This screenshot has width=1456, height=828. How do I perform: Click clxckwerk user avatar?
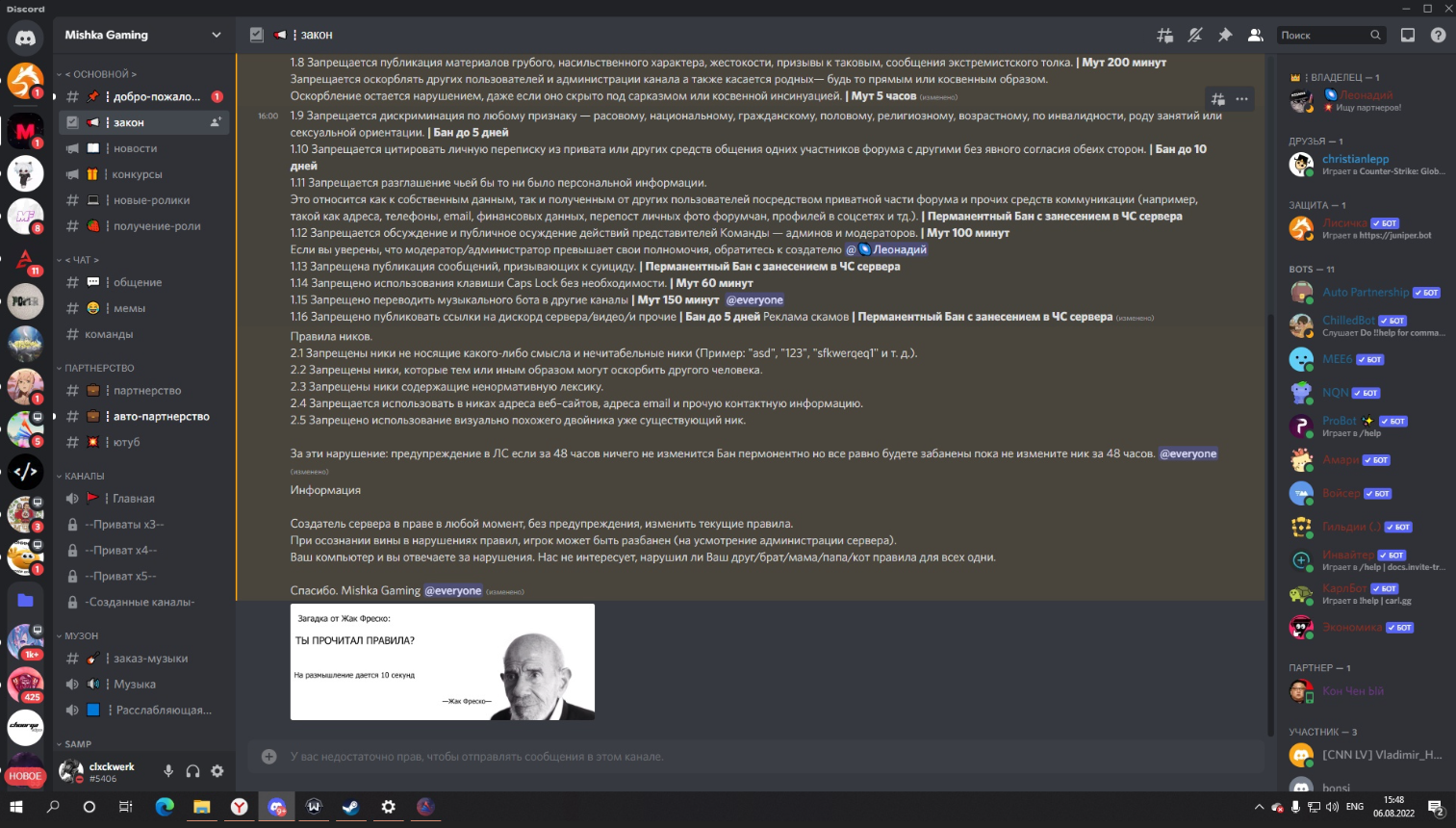click(70, 771)
